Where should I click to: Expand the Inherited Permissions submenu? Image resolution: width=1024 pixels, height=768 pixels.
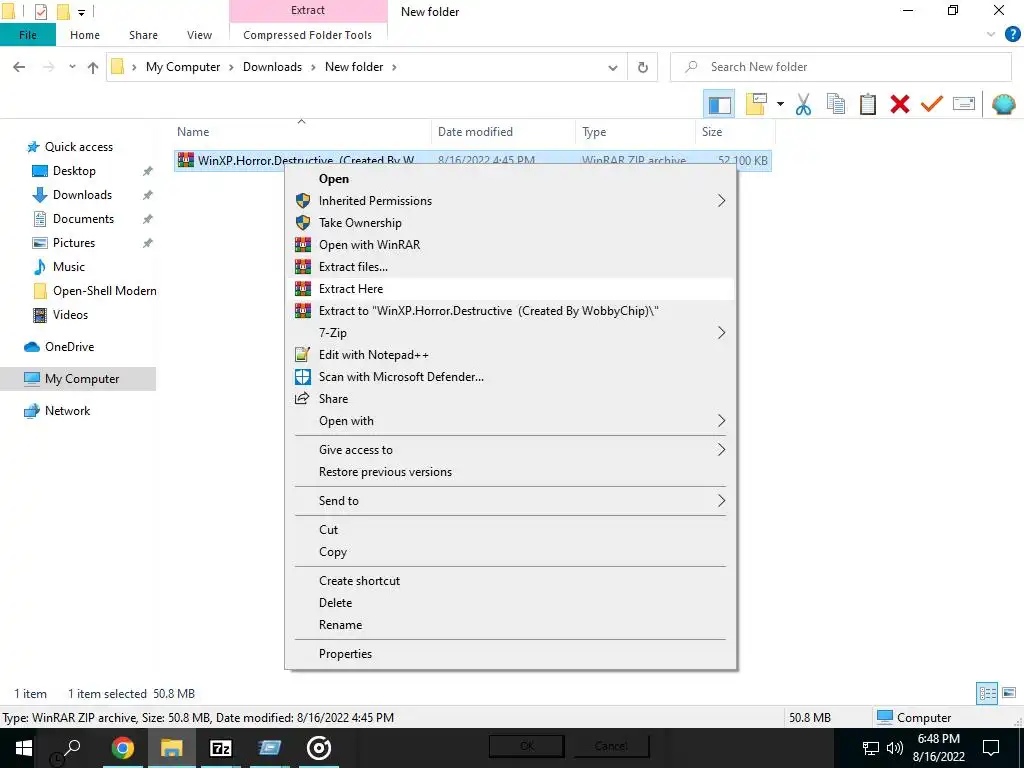coord(511,200)
